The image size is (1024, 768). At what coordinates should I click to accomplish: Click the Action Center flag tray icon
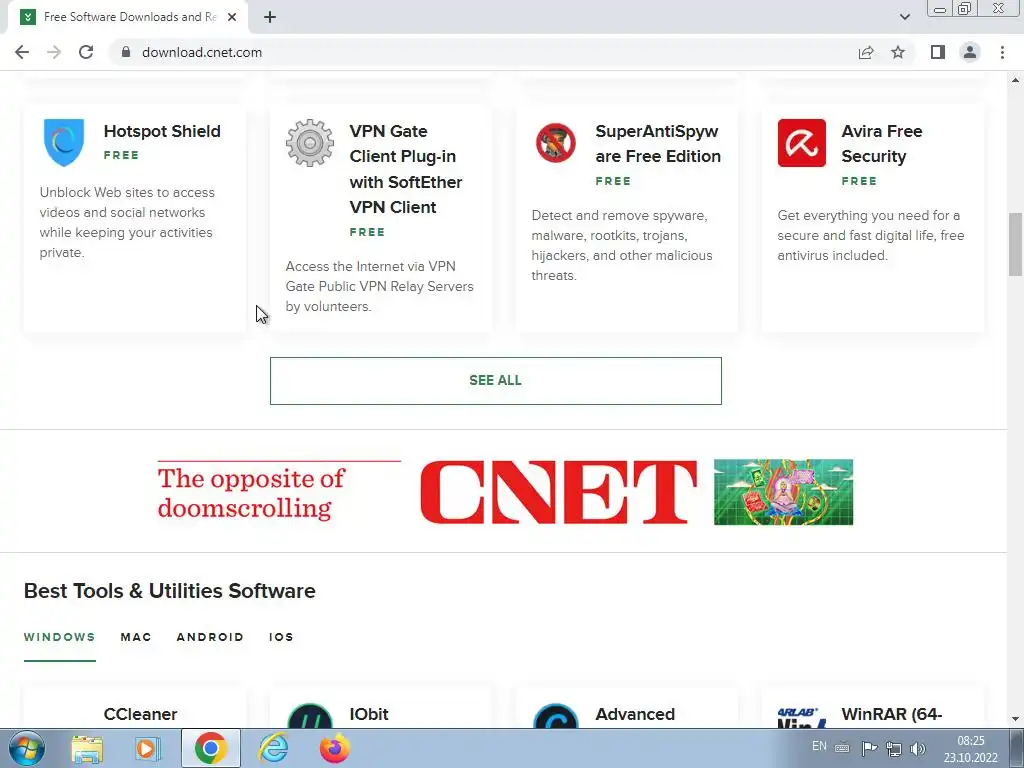[869, 748]
